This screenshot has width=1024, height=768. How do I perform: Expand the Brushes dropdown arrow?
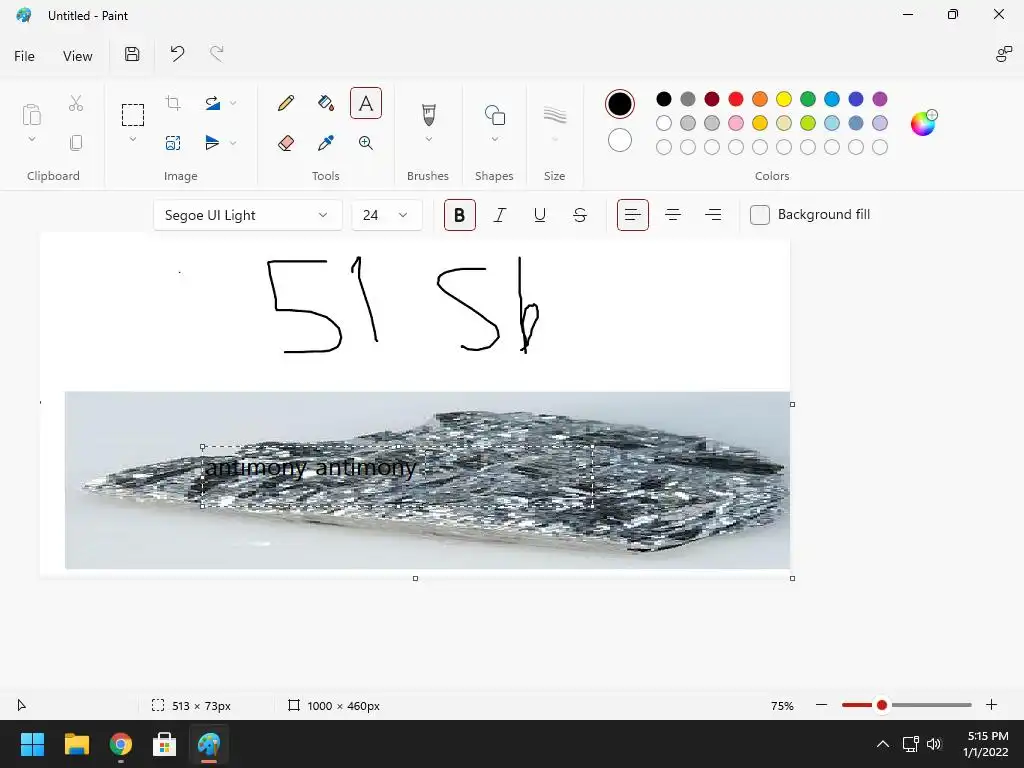tap(428, 139)
